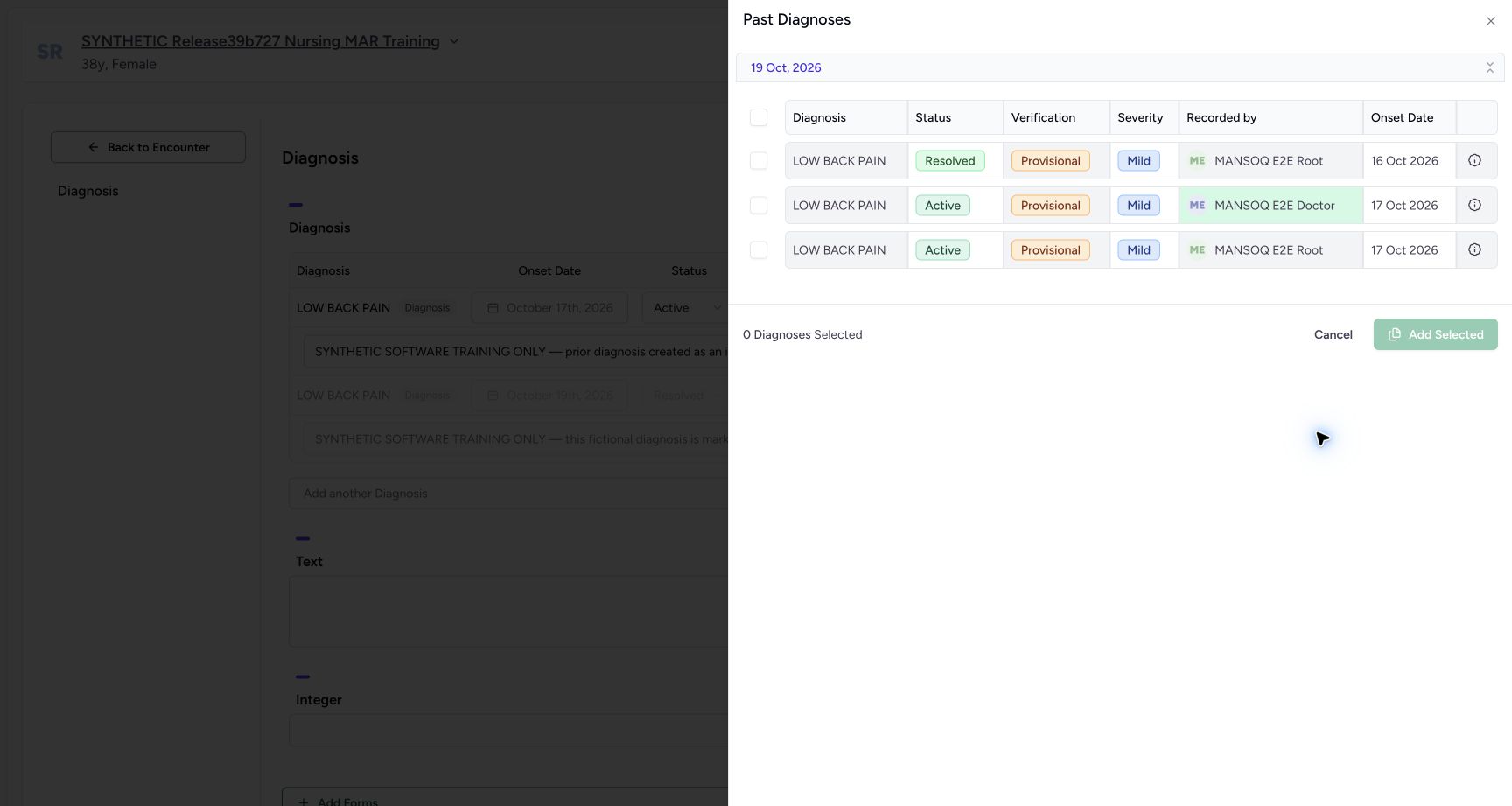
Task: Click the Past Diagnoses heading
Action: click(x=796, y=19)
